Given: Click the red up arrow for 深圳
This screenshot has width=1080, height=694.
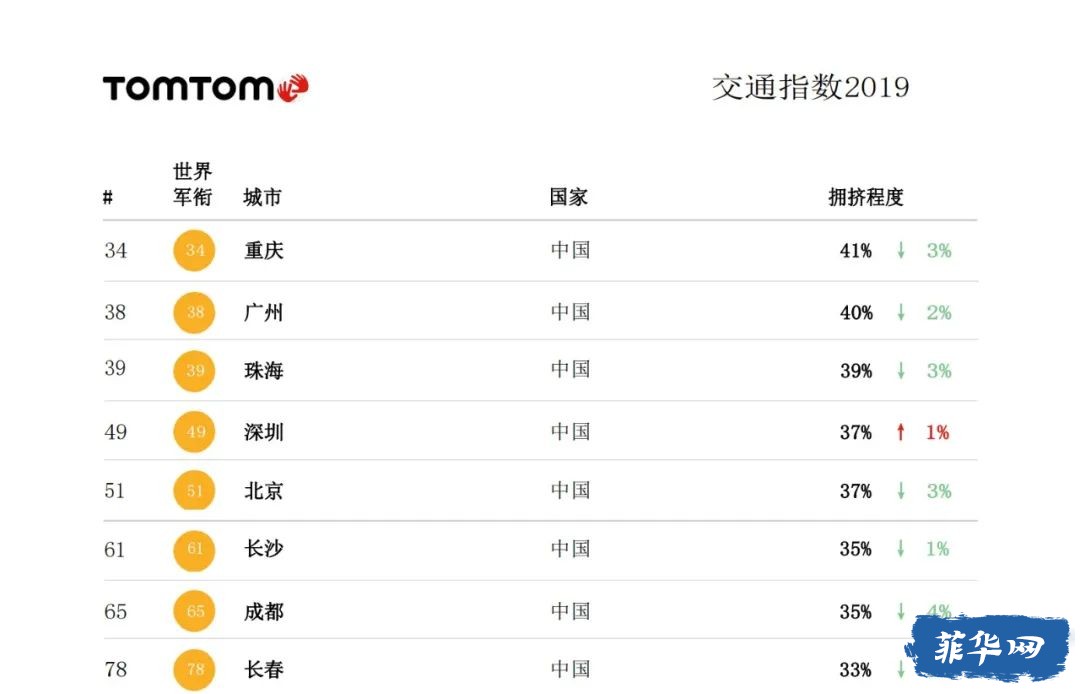Looking at the screenshot, I should pyautogui.click(x=900, y=432).
